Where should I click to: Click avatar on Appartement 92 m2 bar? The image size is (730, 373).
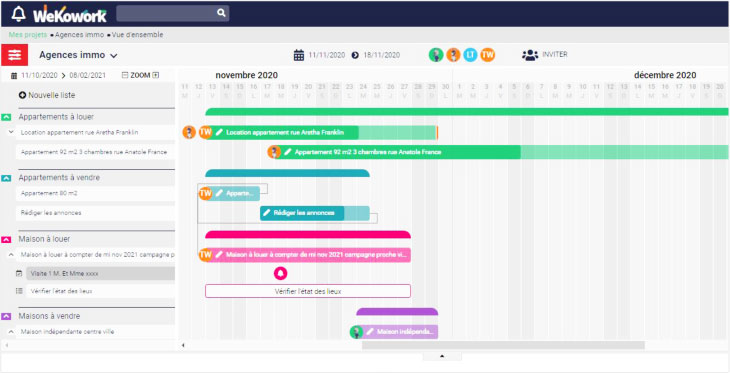pos(274,152)
